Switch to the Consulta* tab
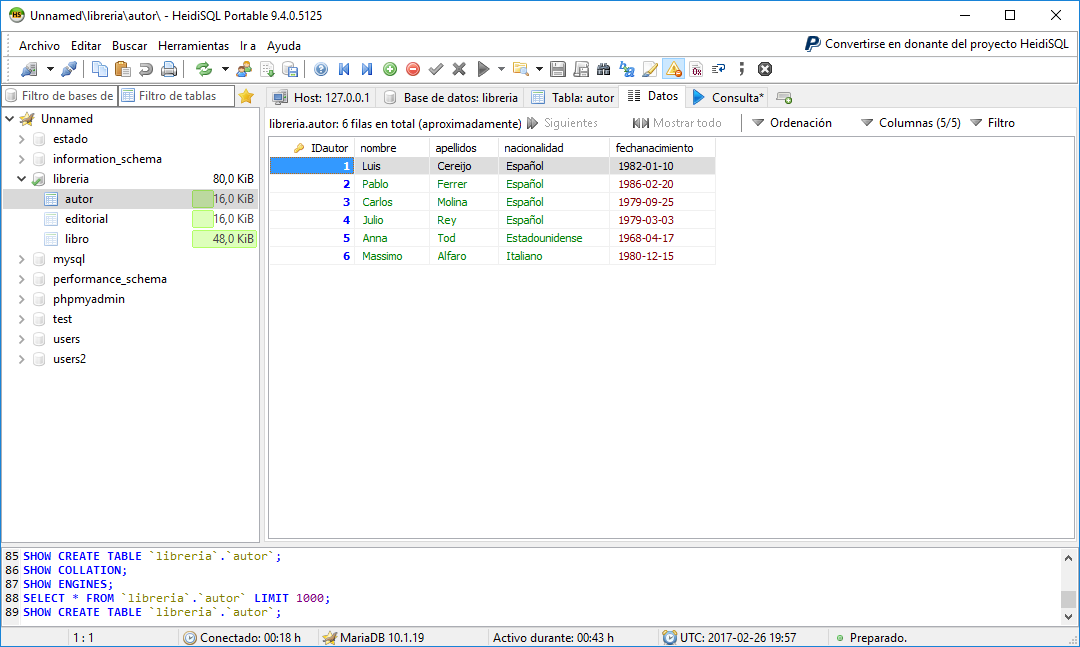This screenshot has height=647, width=1080. [728, 98]
